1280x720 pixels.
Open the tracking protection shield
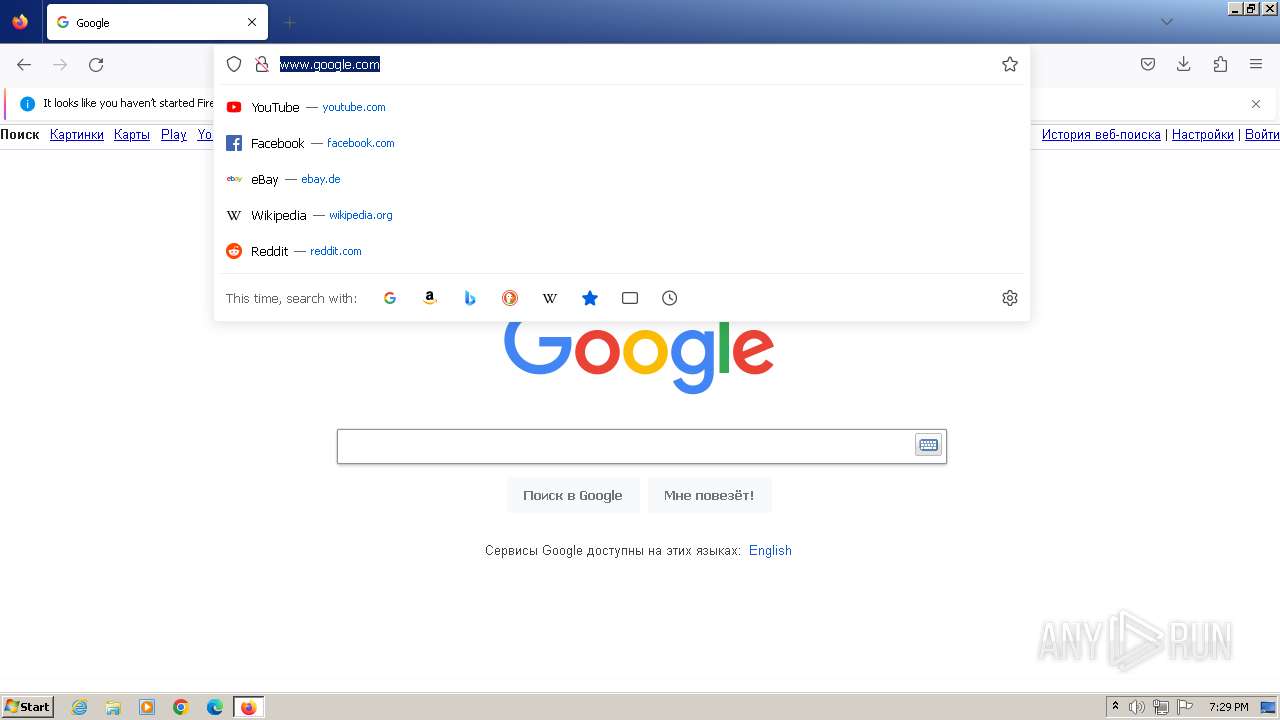[x=234, y=64]
